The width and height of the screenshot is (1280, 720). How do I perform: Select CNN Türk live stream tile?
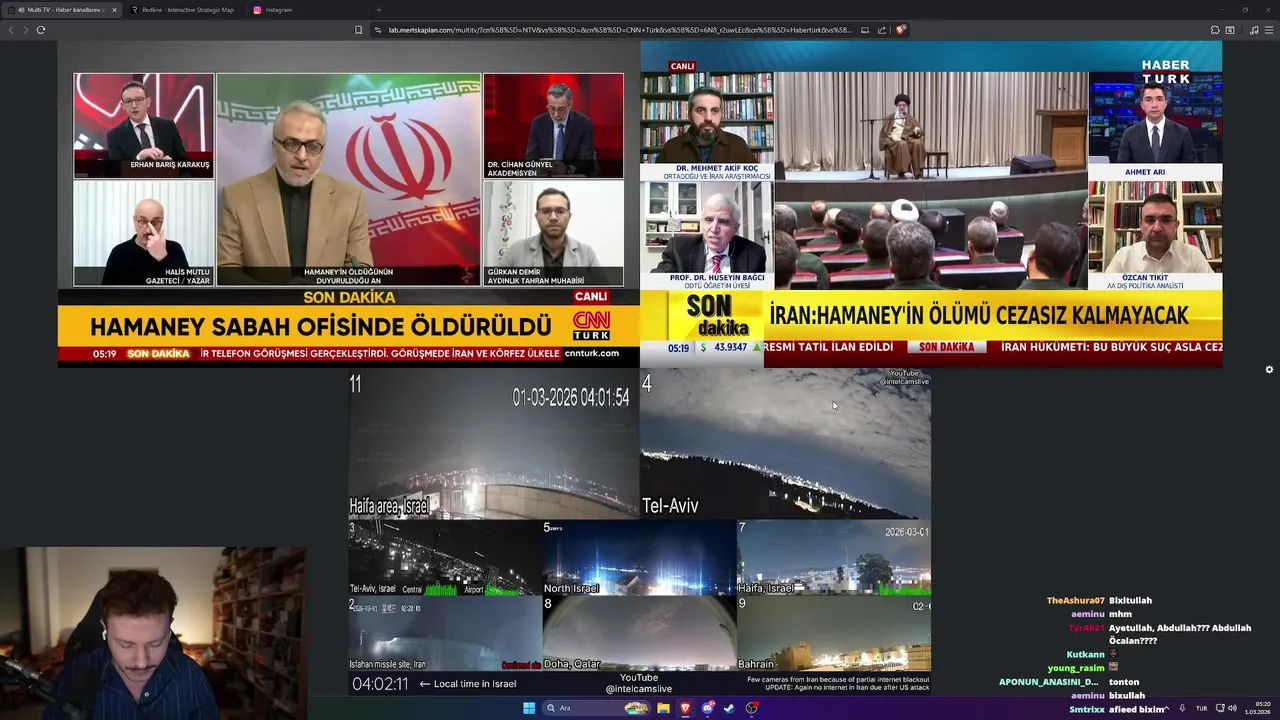pyautogui.click(x=348, y=204)
